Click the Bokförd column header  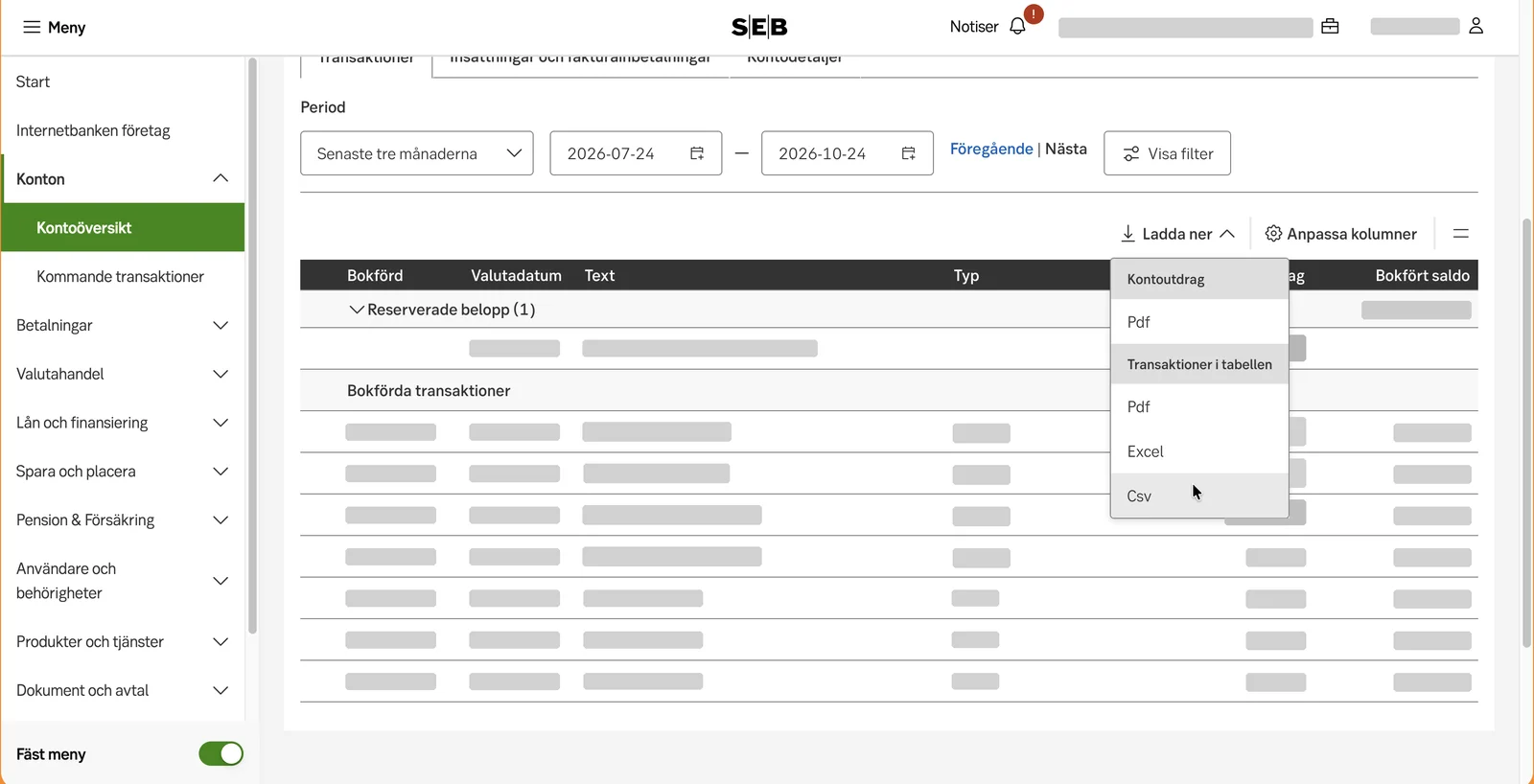pyautogui.click(x=375, y=275)
